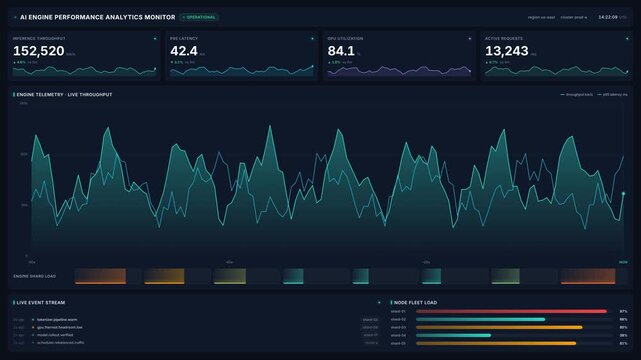
Task: Click the shard tag on the tokenizer.pipeline.warm row
Action: point(370,320)
